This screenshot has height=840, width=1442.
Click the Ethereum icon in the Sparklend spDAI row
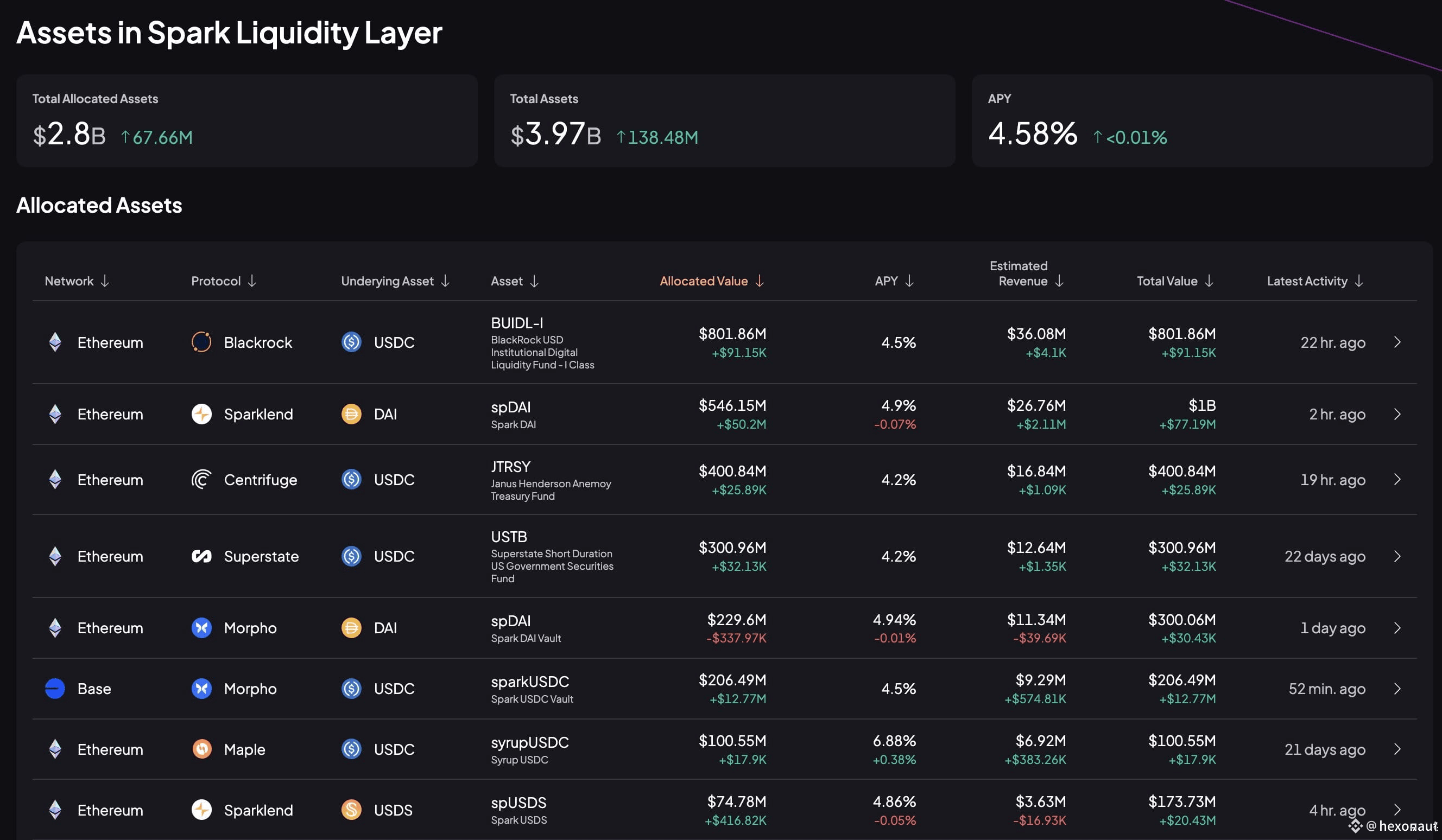click(55, 414)
